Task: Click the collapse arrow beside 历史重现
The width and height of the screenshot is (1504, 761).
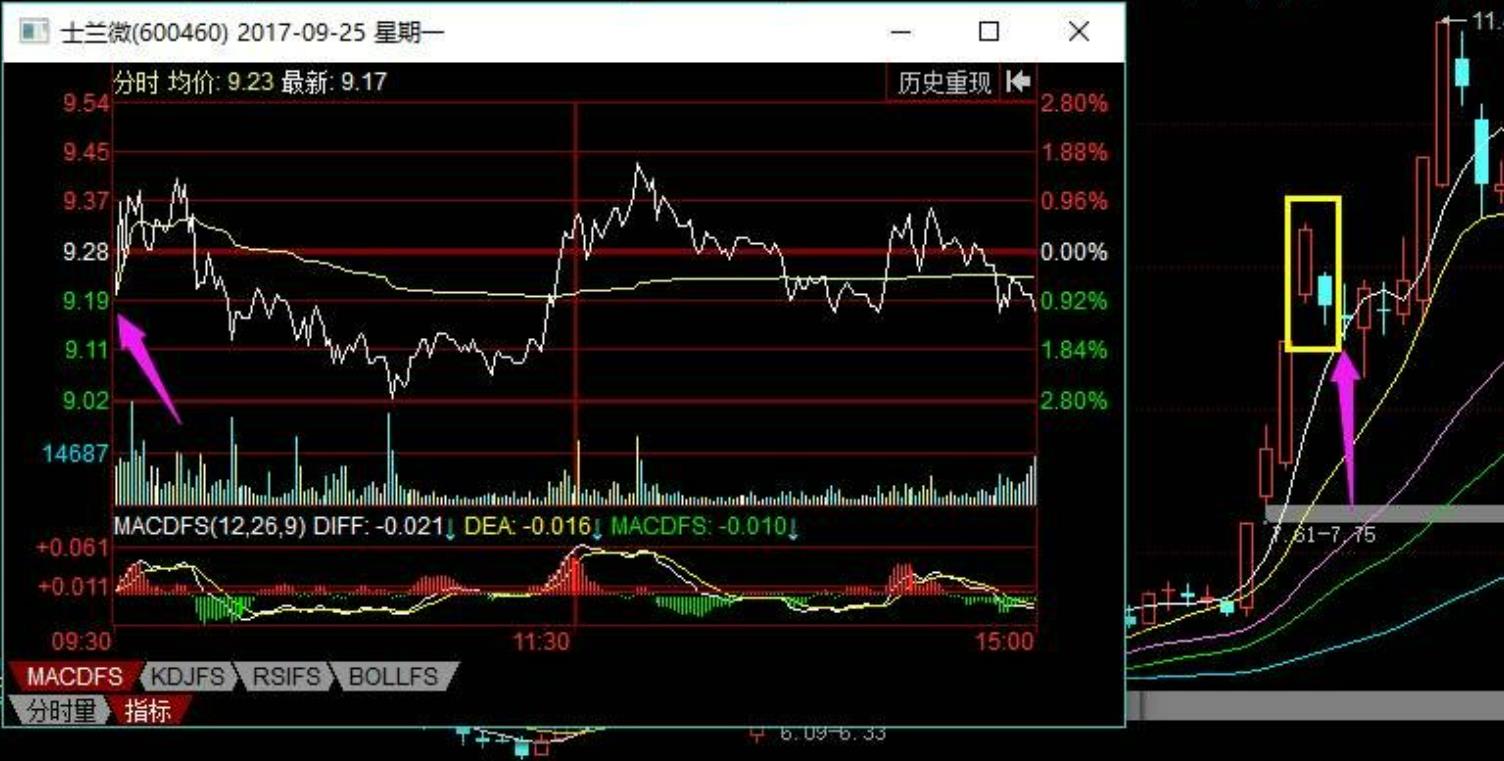Action: 1017,82
